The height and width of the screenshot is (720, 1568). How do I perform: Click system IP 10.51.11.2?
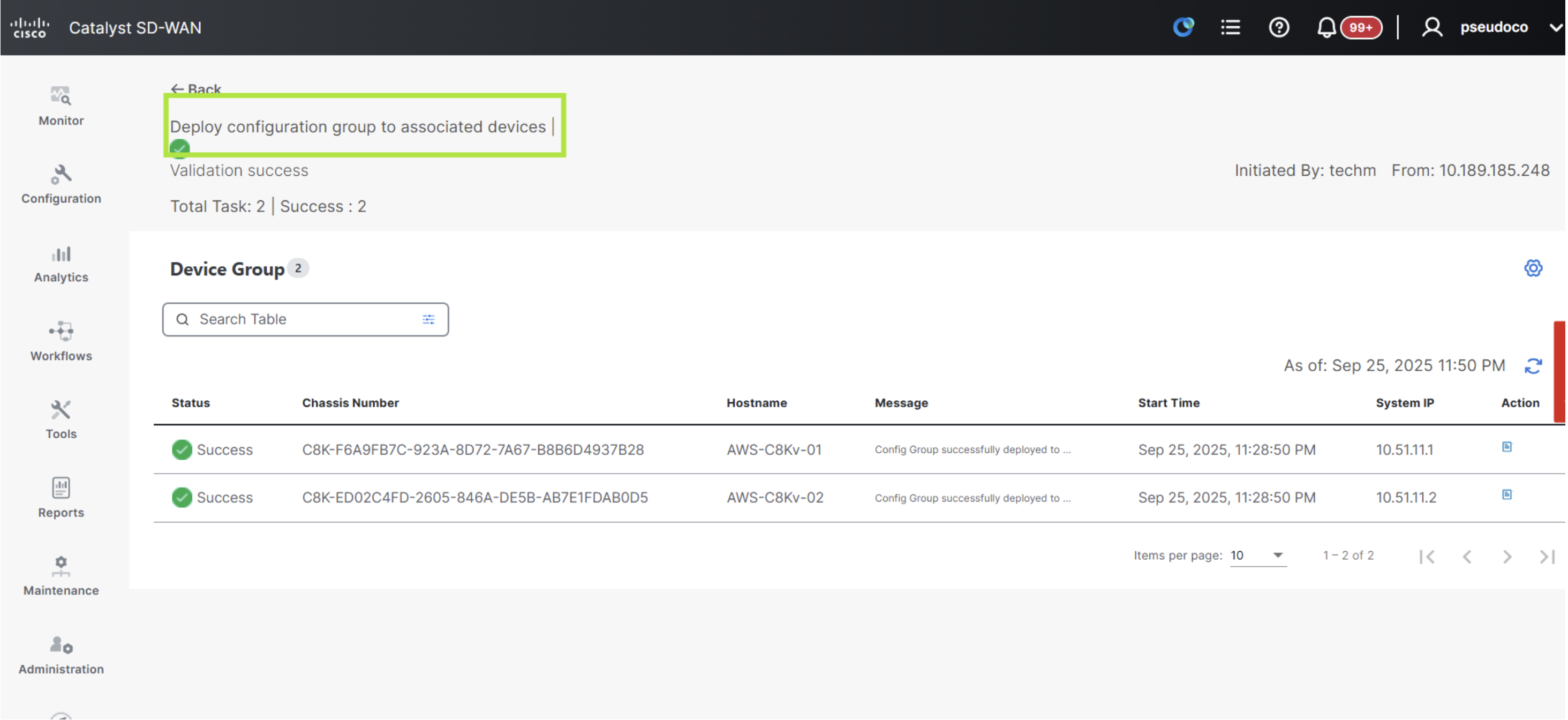pyautogui.click(x=1406, y=498)
